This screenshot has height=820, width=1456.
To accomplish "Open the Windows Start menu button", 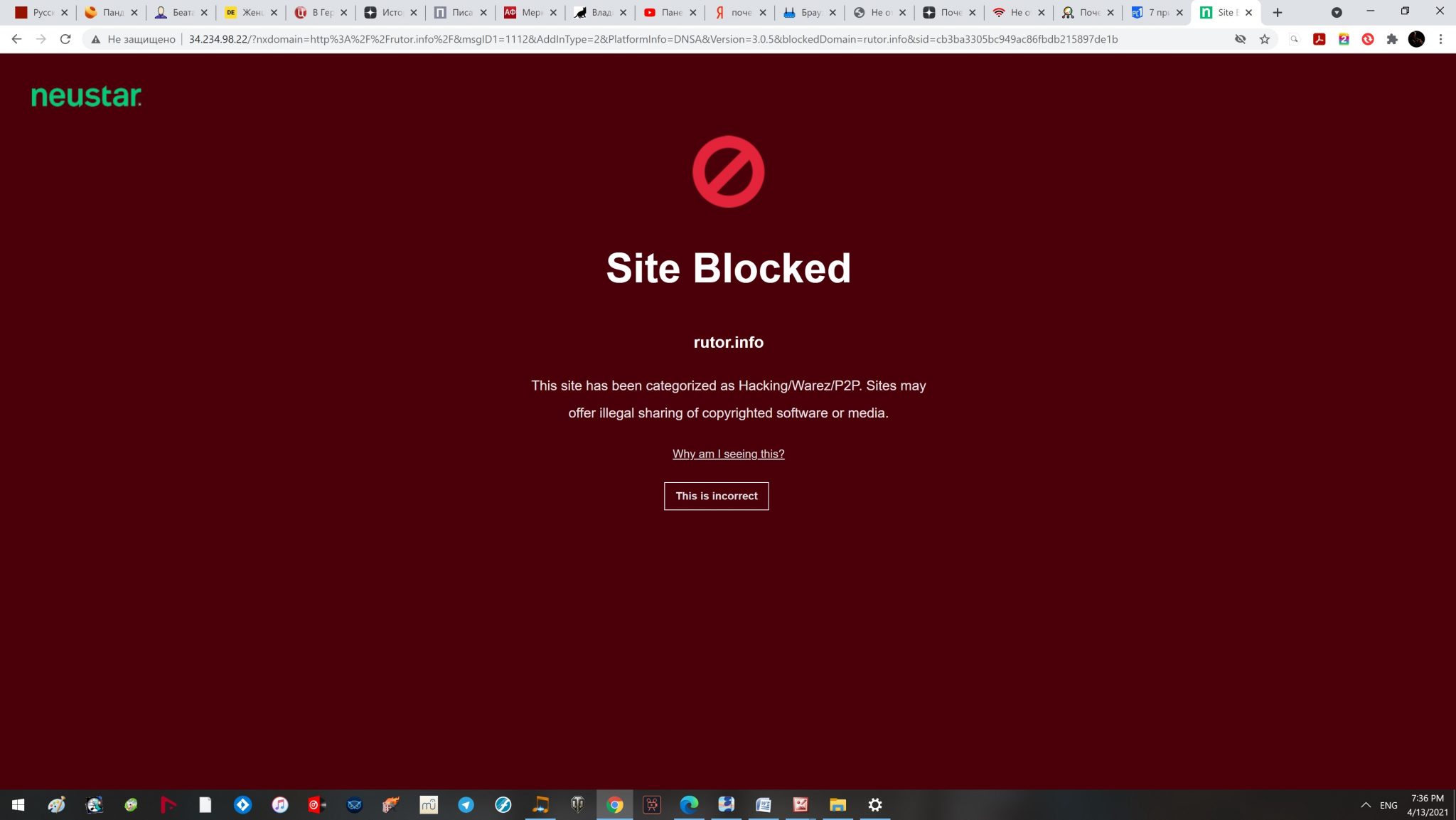I will coord(18,804).
